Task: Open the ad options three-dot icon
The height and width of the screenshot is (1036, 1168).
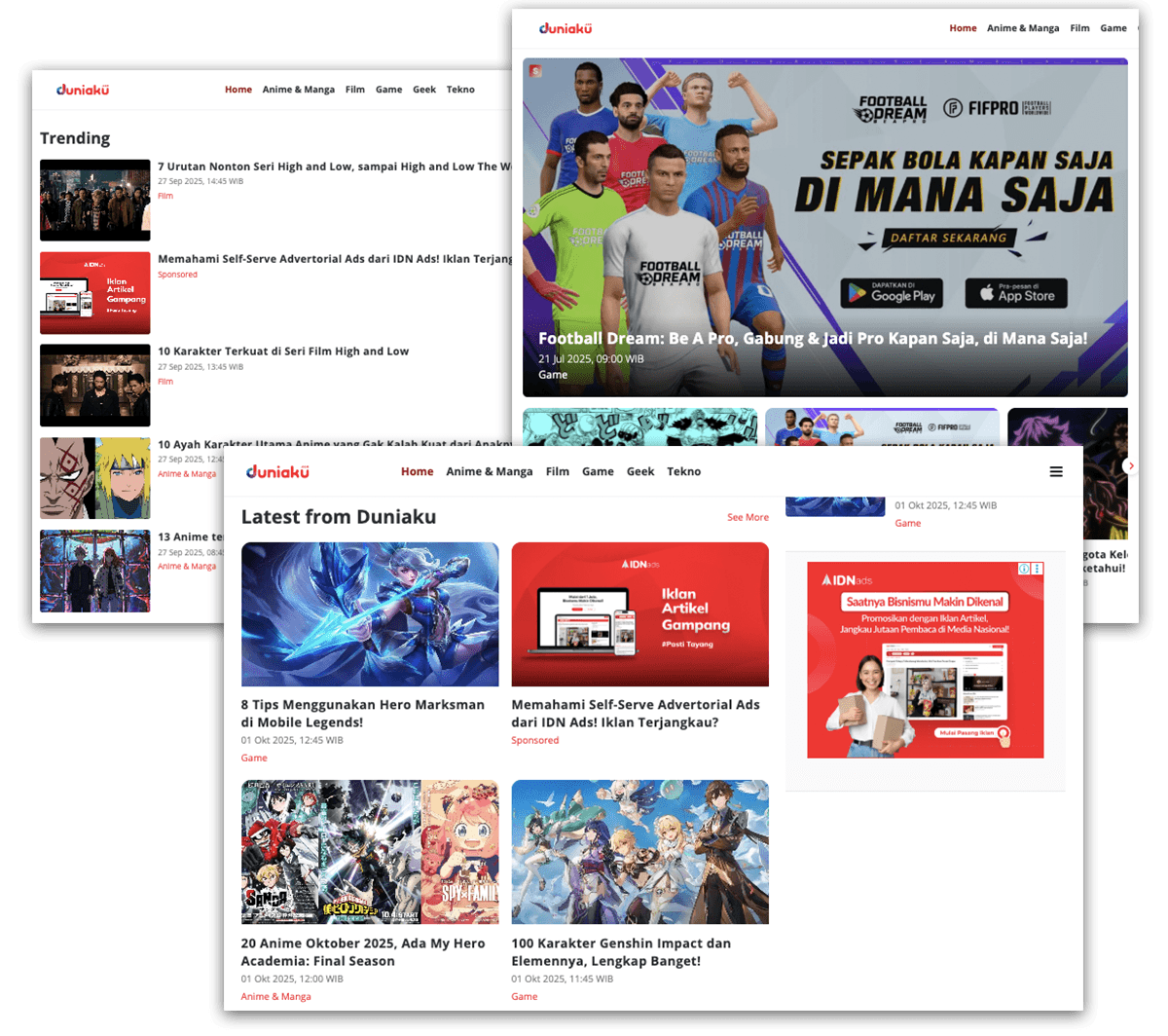Action: (1037, 569)
